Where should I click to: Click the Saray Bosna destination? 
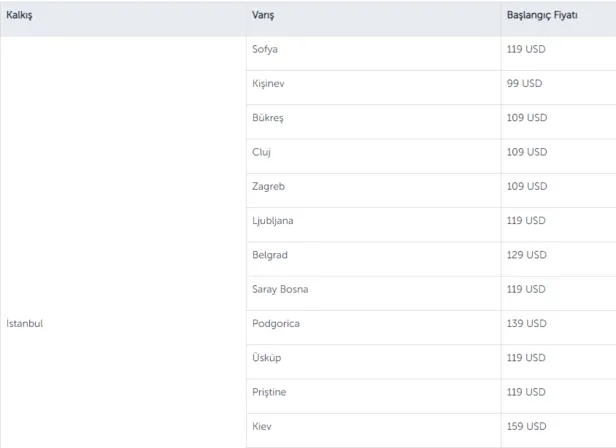(280, 289)
